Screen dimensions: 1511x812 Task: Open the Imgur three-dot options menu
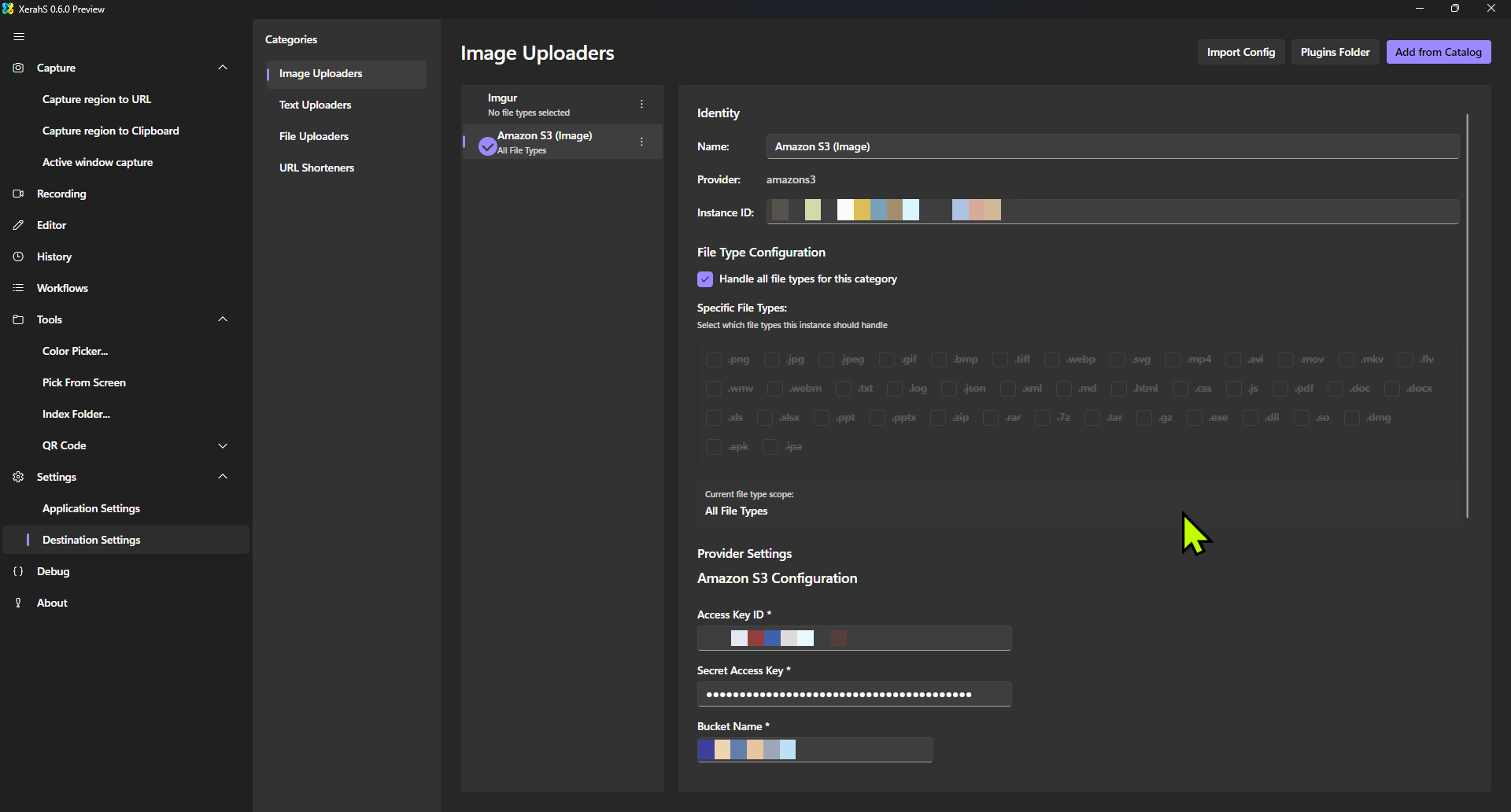click(641, 105)
